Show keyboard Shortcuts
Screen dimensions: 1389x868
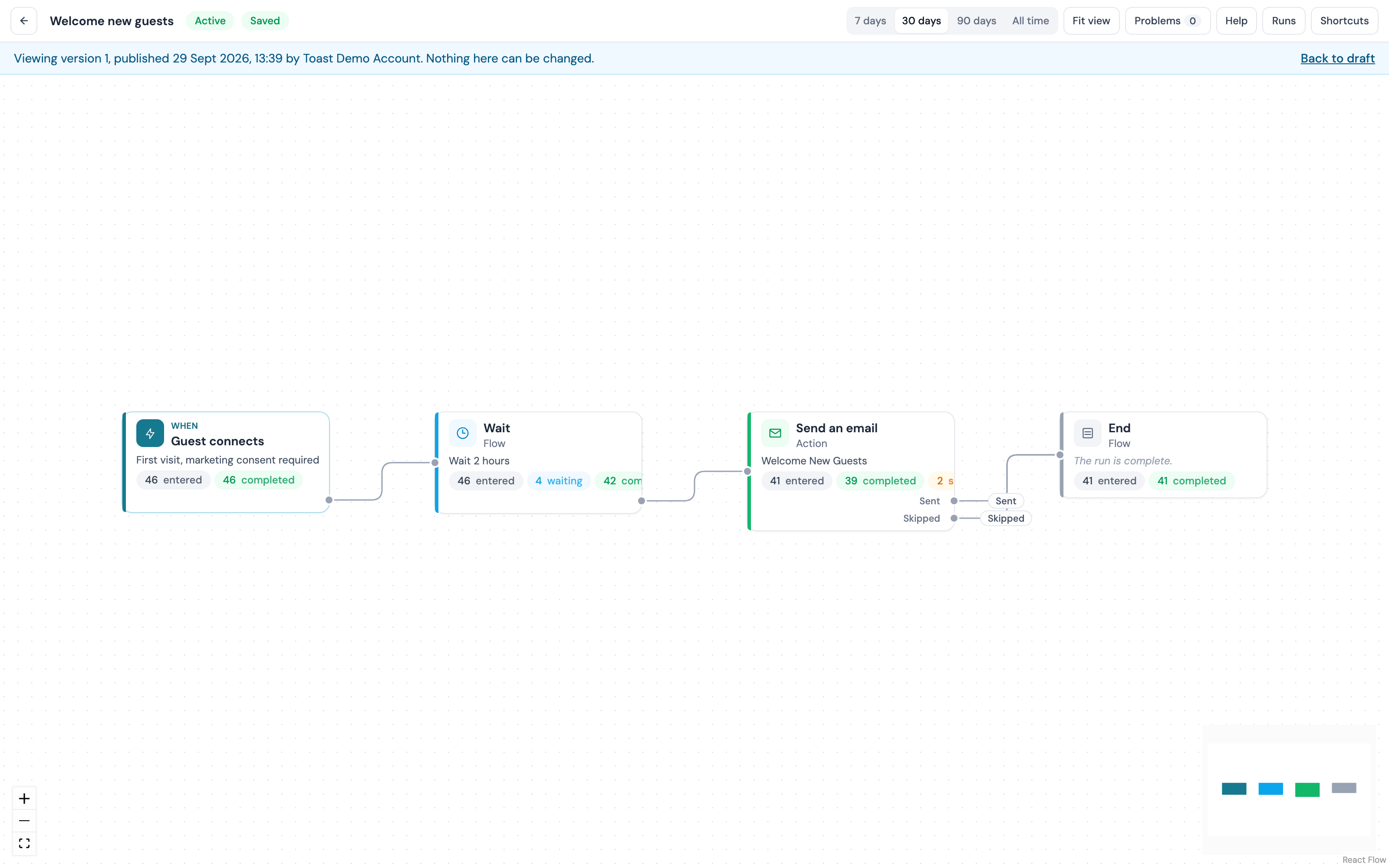1344,21
